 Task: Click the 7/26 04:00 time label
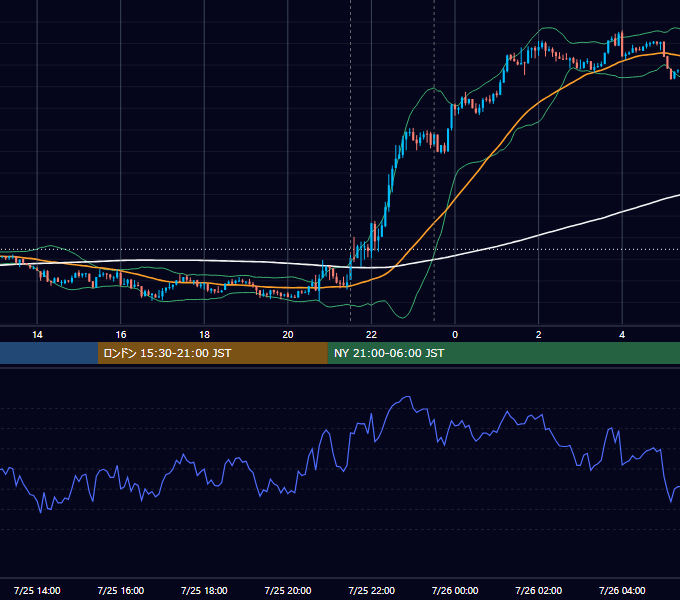(x=622, y=590)
